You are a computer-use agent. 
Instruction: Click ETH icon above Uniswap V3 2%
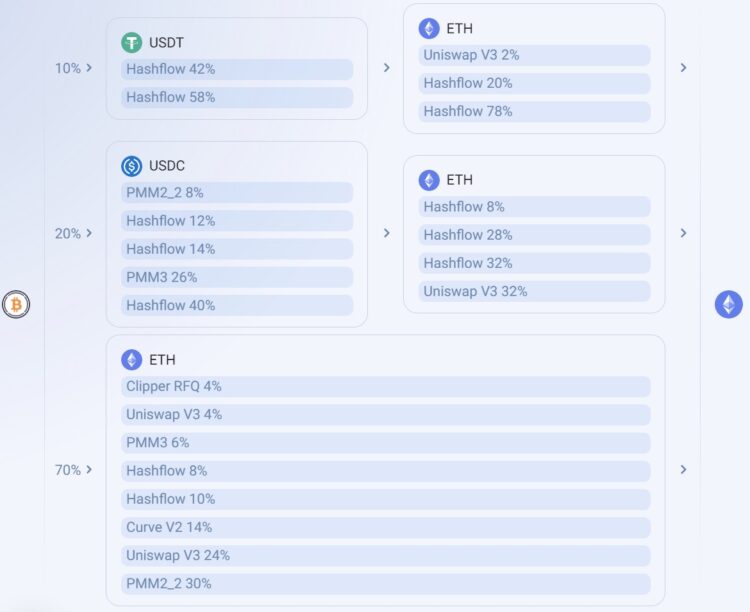(429, 29)
